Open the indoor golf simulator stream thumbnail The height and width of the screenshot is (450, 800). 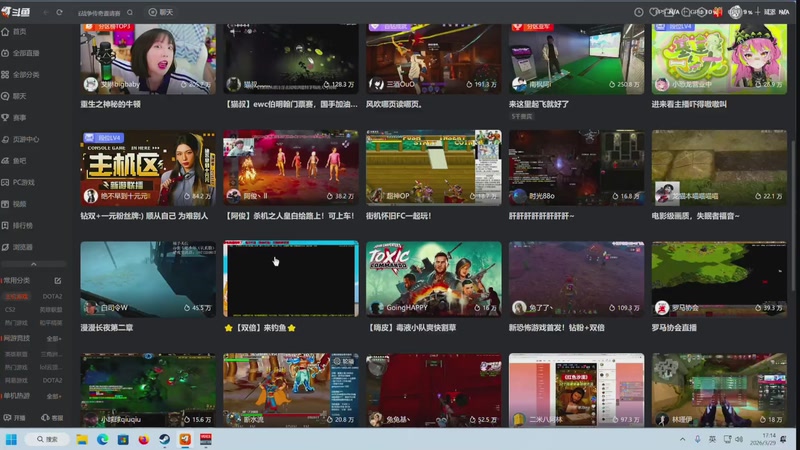(x=577, y=58)
